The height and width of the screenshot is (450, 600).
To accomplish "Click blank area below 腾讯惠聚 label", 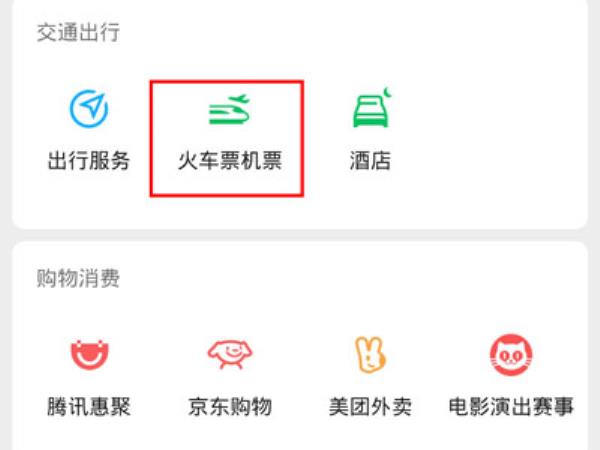I will pos(89,434).
